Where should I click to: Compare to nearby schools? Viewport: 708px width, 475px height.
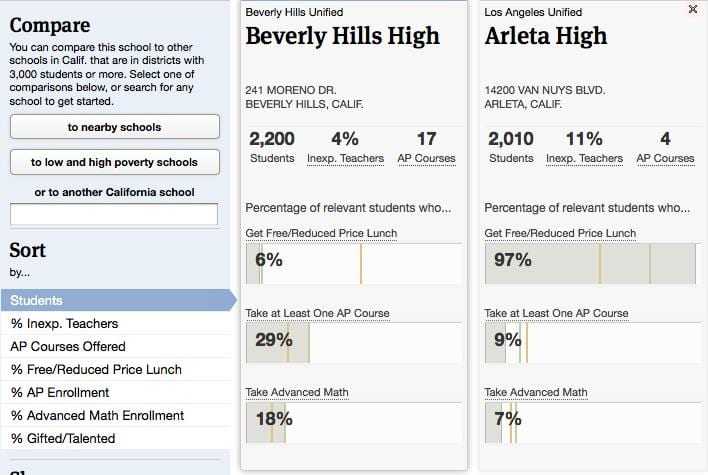coord(114,127)
